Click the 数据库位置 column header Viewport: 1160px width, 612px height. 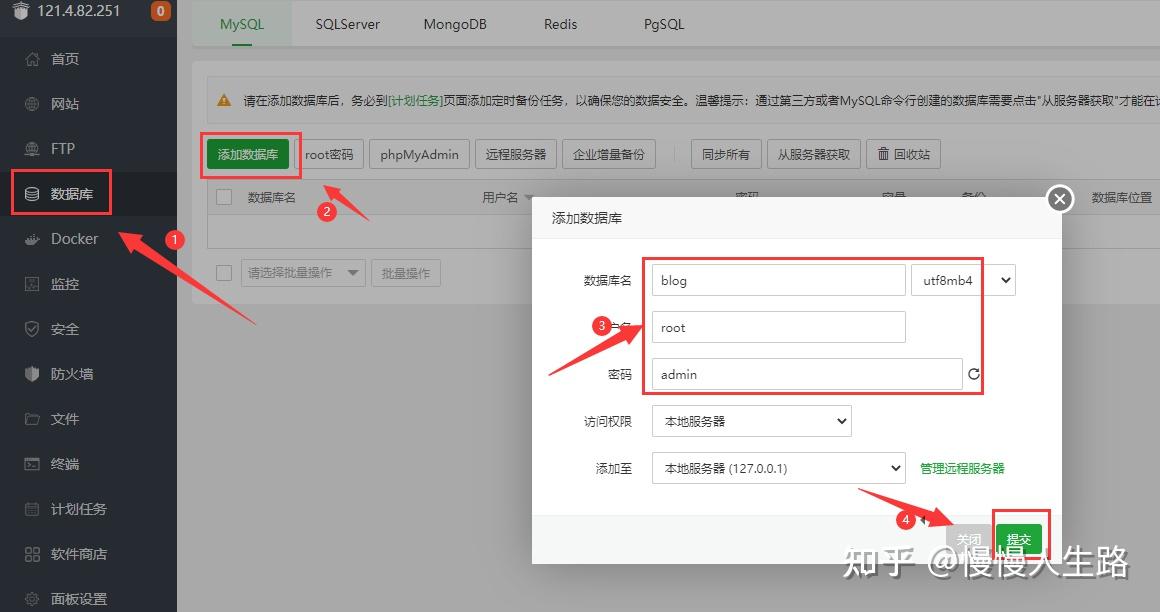(x=1122, y=198)
